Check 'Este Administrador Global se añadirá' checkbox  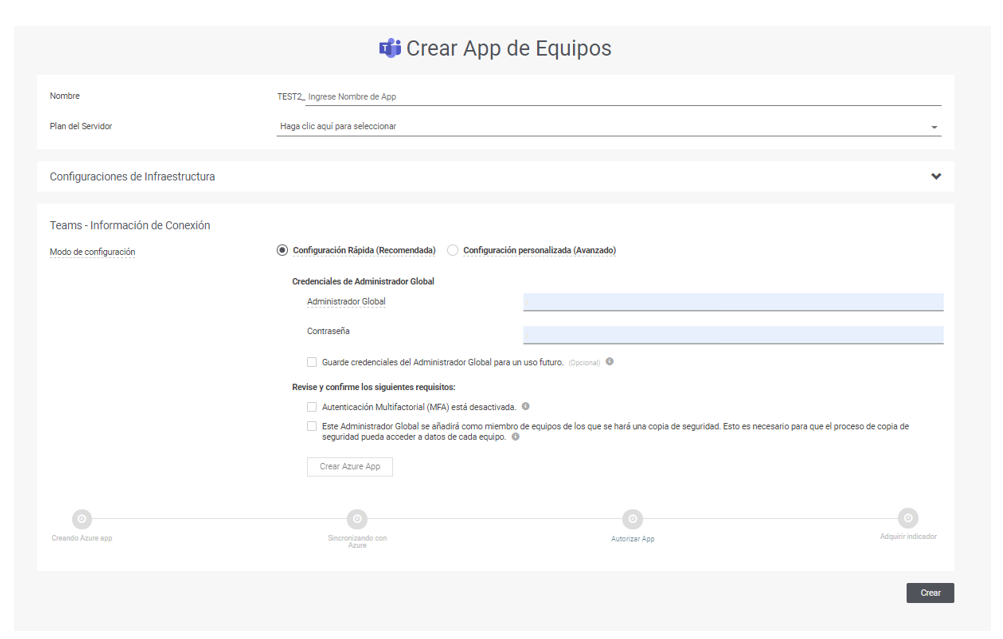[x=312, y=426]
